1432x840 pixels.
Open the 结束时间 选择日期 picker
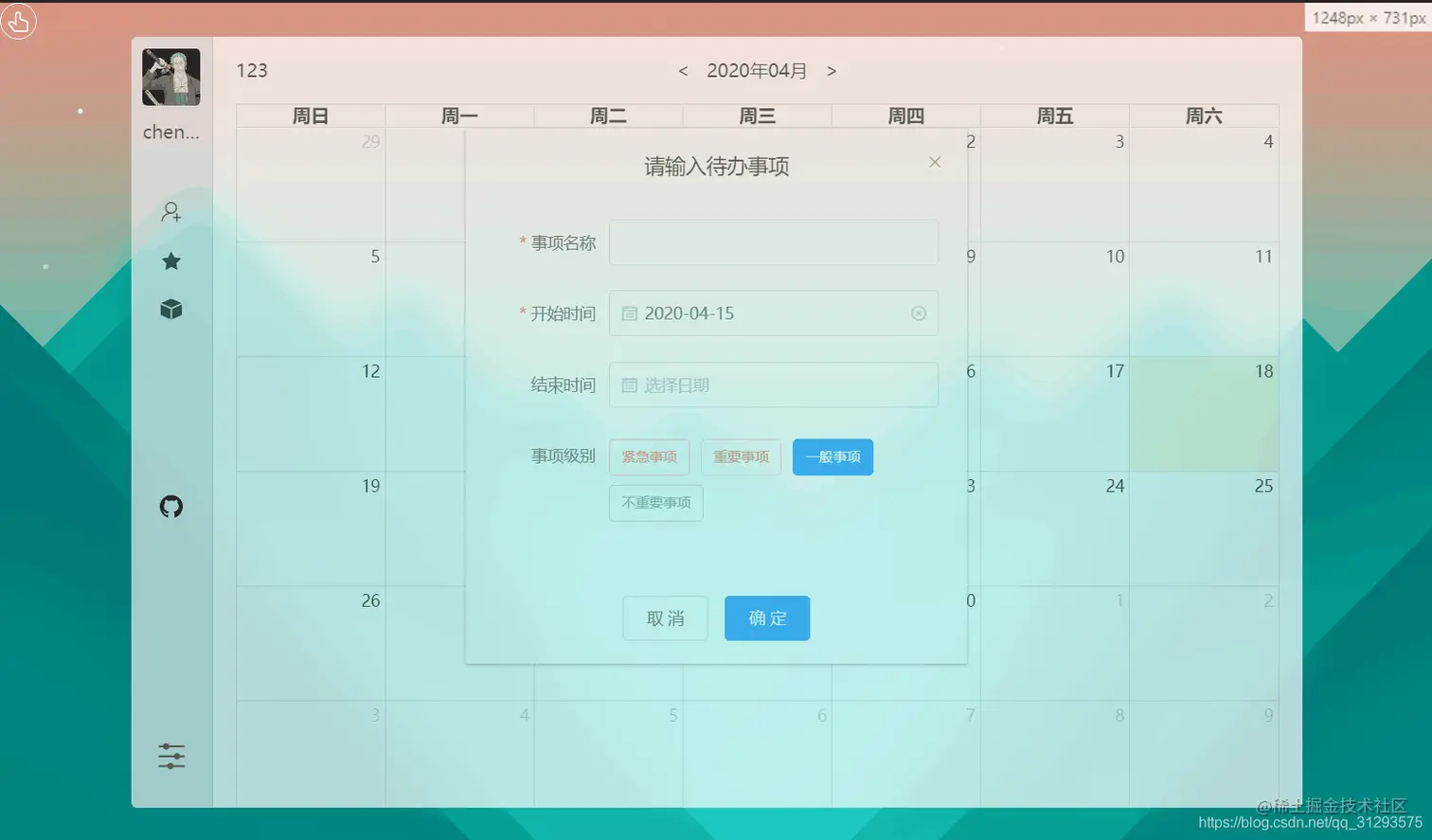tap(773, 385)
